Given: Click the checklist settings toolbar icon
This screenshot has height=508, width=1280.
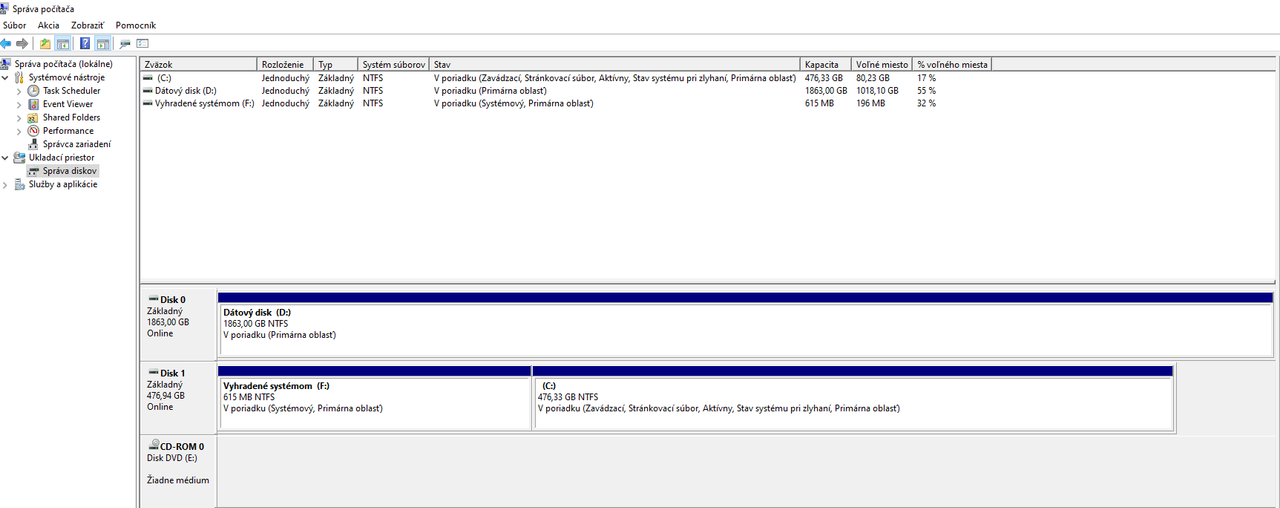Looking at the screenshot, I should [143, 43].
